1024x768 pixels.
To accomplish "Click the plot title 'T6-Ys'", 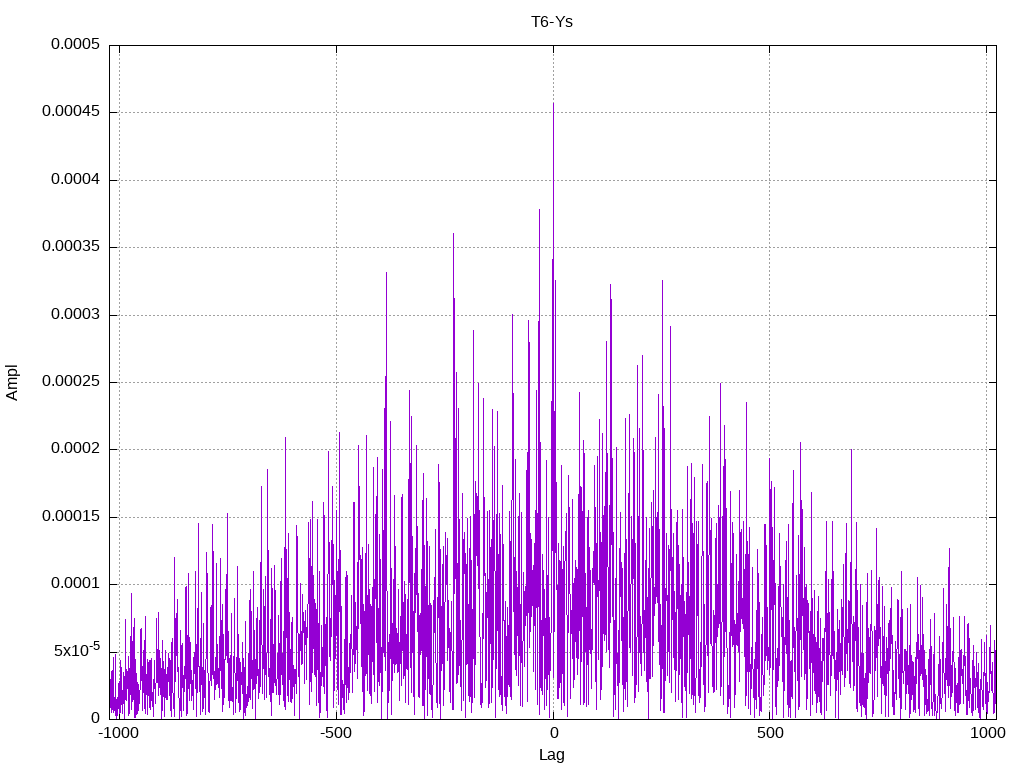I will click(552, 22).
